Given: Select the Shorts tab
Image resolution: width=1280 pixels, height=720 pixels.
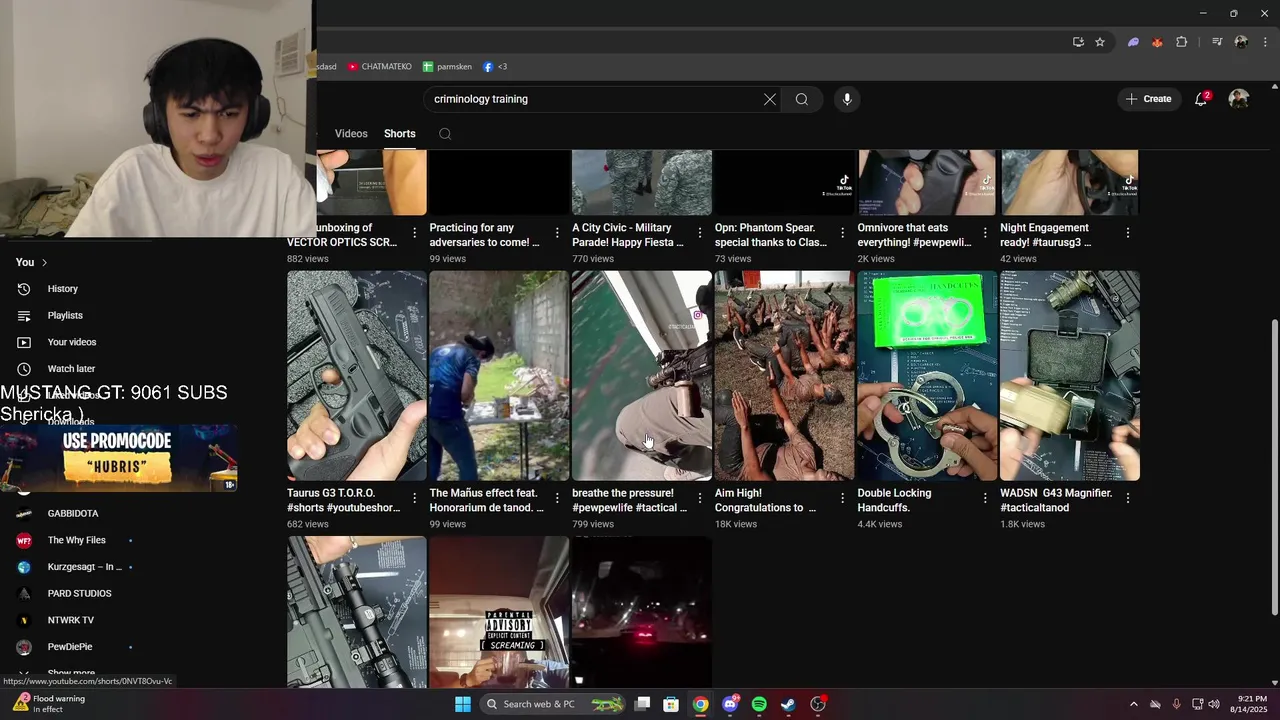Looking at the screenshot, I should point(400,134).
